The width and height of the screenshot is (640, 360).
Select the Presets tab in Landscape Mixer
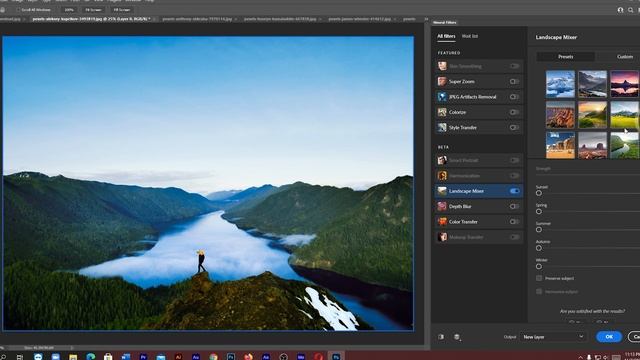point(565,57)
